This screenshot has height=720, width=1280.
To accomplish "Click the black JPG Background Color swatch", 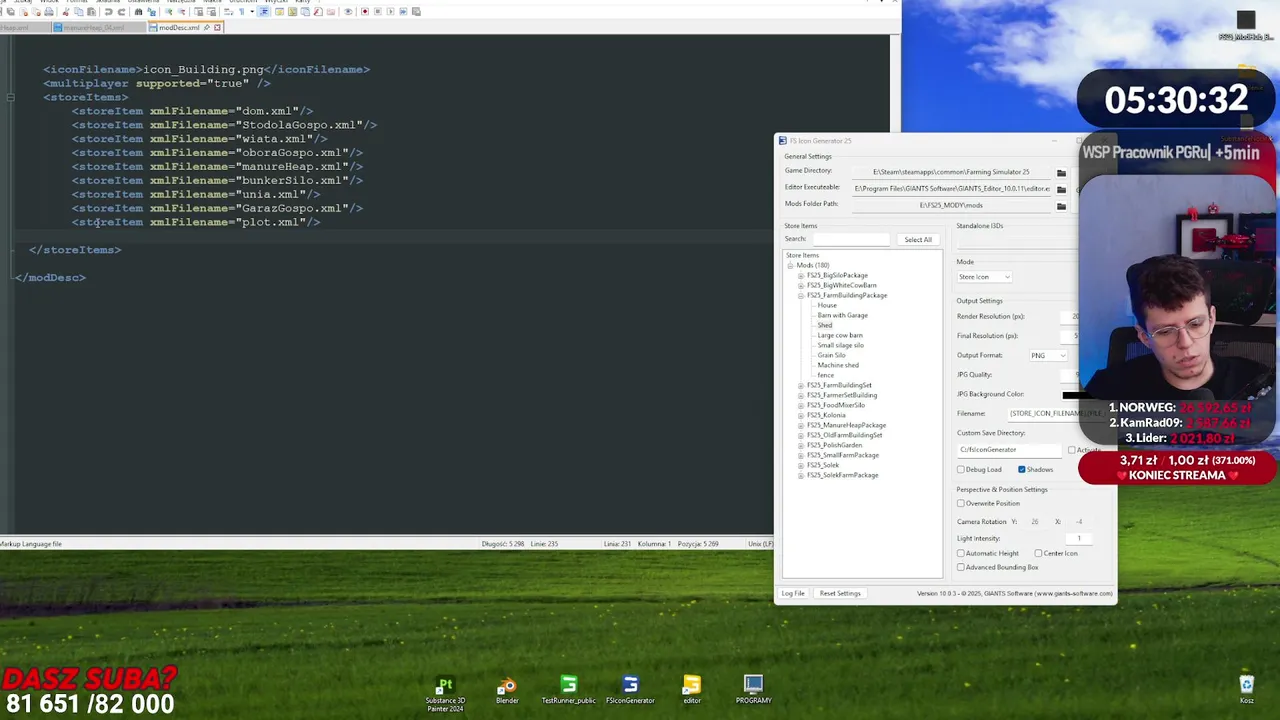I will click(x=1072, y=394).
